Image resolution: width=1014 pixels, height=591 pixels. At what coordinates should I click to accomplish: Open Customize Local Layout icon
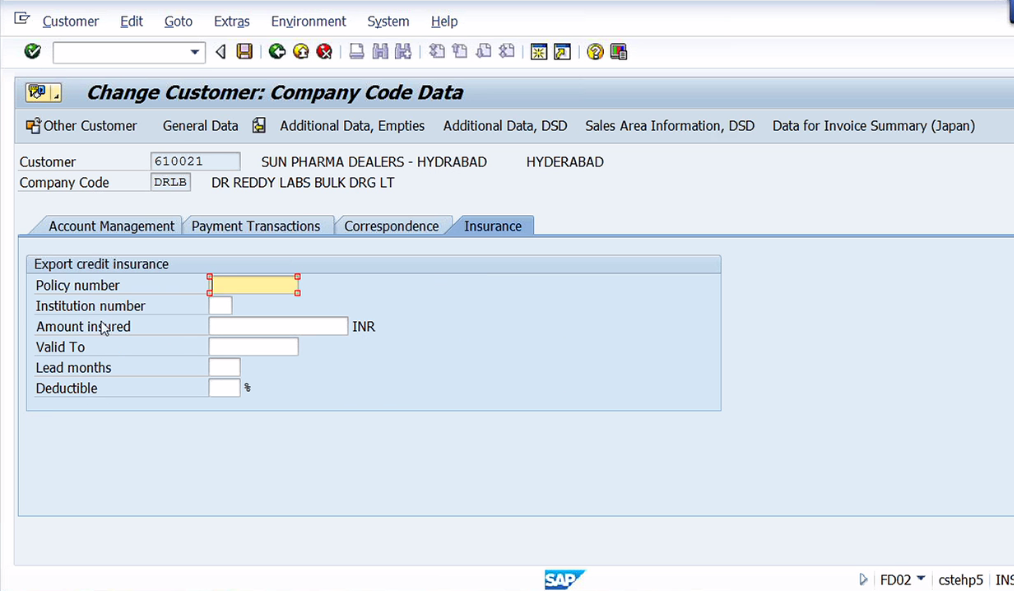619,52
